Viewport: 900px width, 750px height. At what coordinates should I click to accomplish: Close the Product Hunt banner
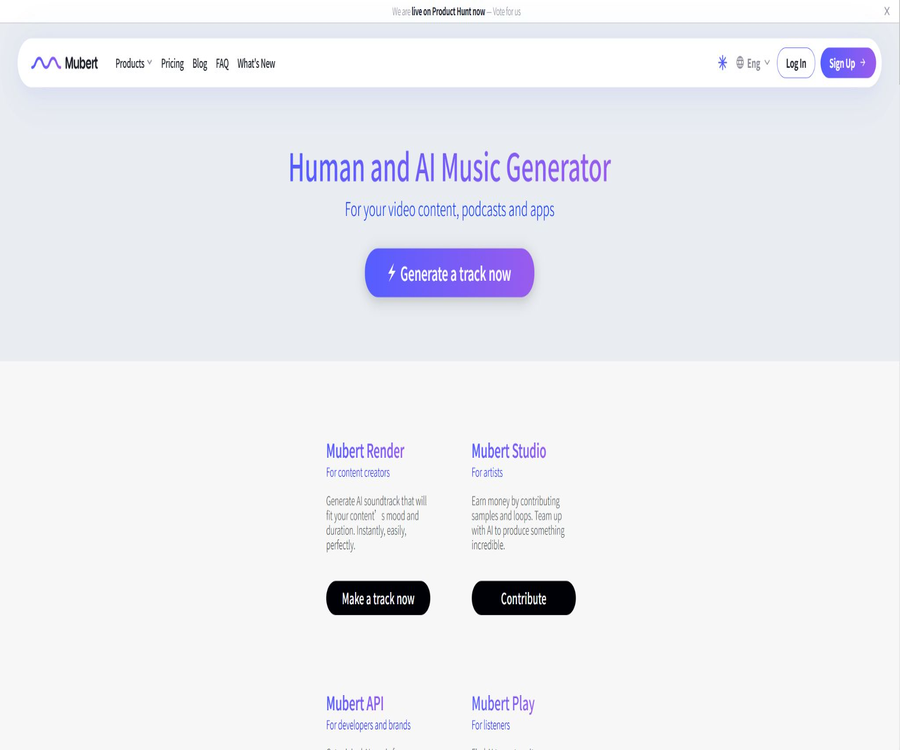tap(886, 11)
